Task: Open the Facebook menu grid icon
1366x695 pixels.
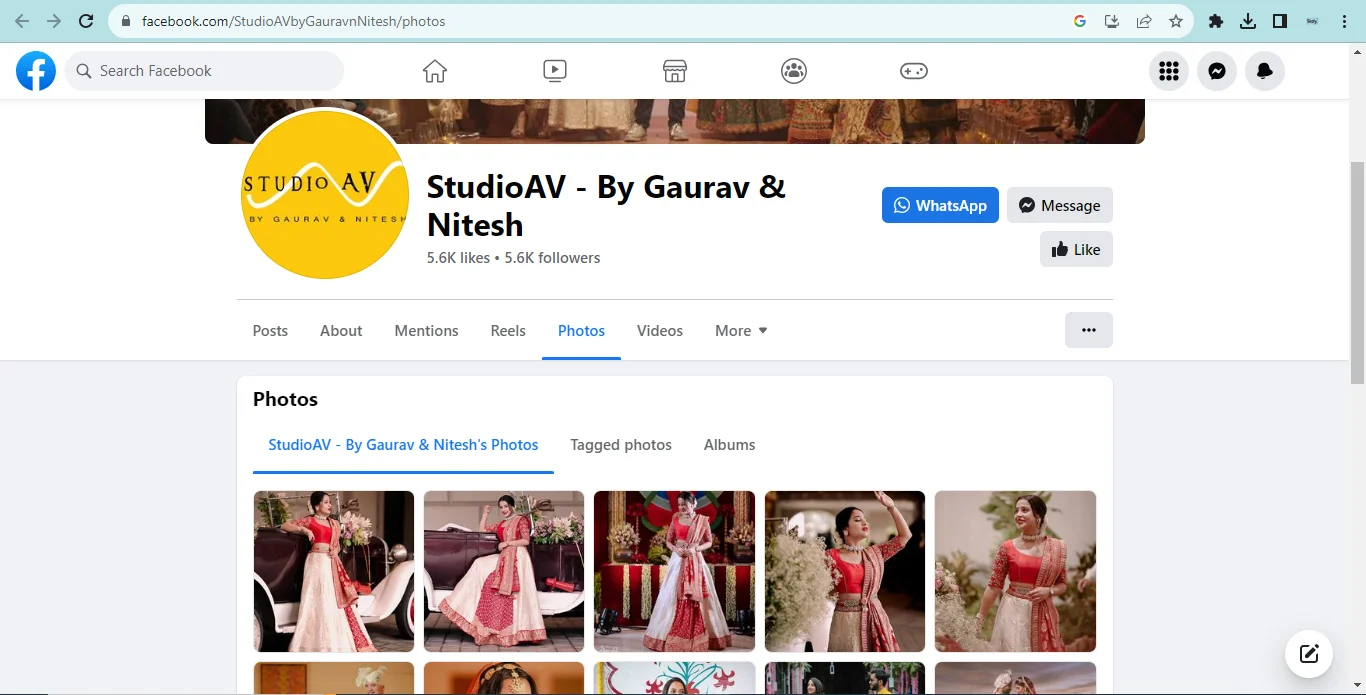Action: 1169,71
